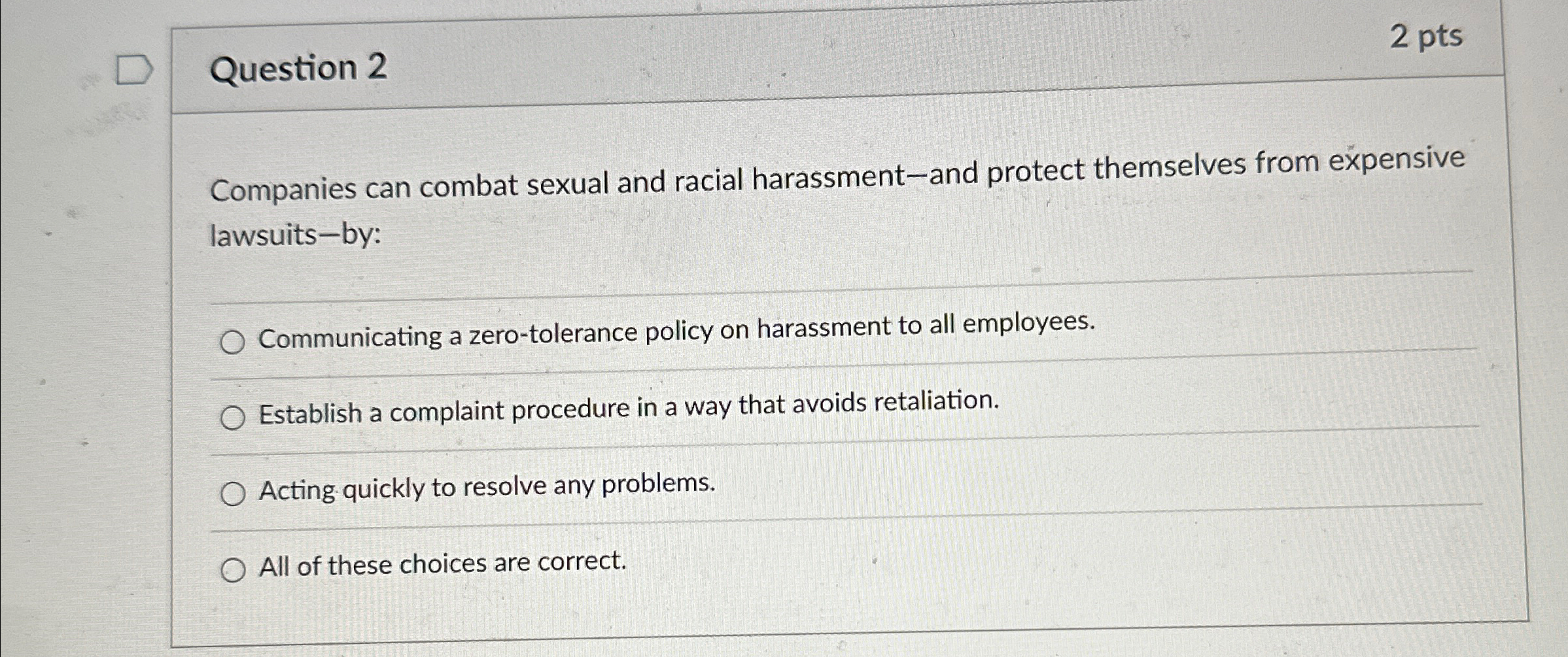Pick 'All of these choices are correct' radio button
The width and height of the screenshot is (1568, 657).
click(232, 570)
